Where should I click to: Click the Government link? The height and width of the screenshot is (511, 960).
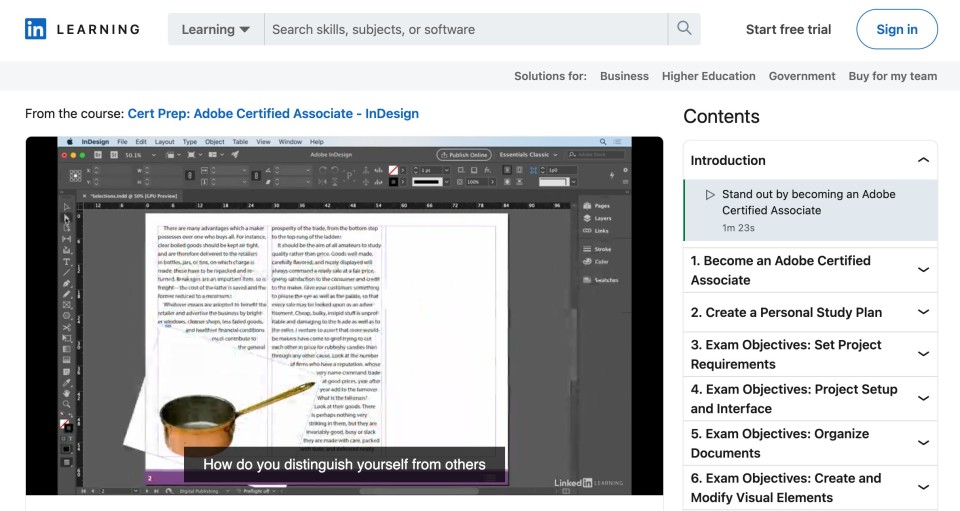pos(801,76)
